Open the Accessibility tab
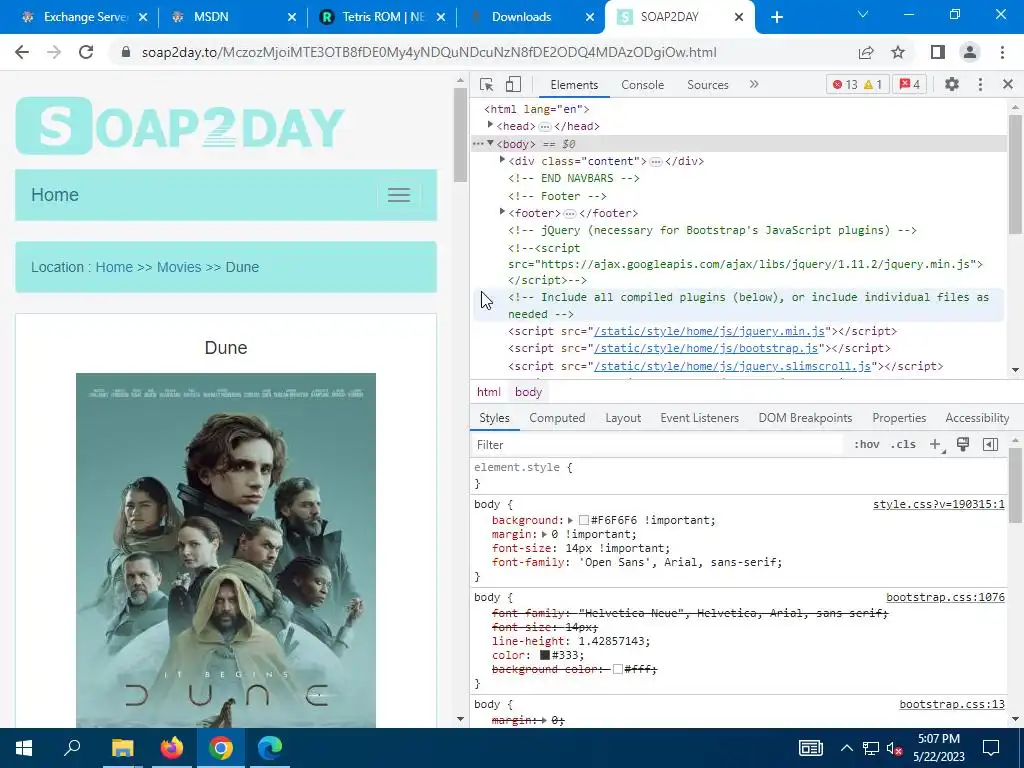Image resolution: width=1024 pixels, height=768 pixels. 976,418
